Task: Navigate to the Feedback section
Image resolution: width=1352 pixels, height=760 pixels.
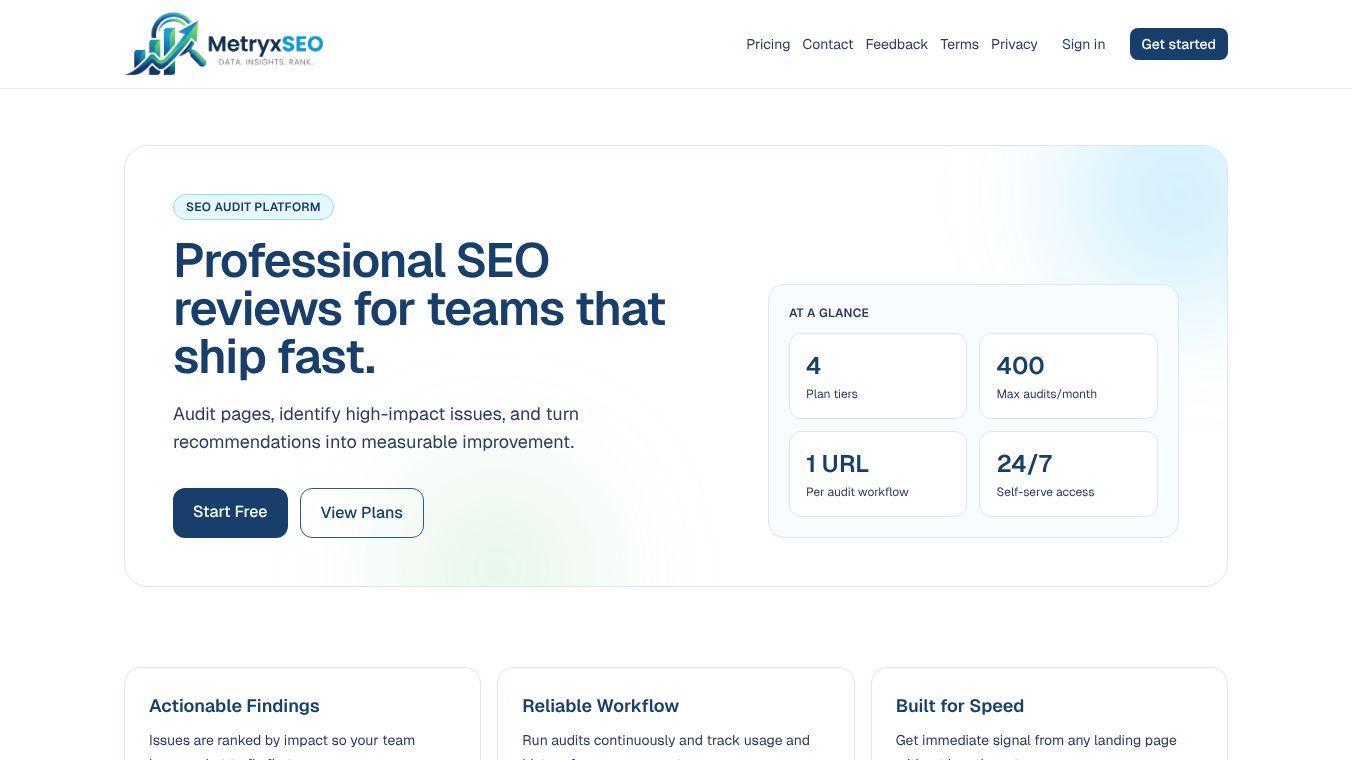Action: [896, 44]
